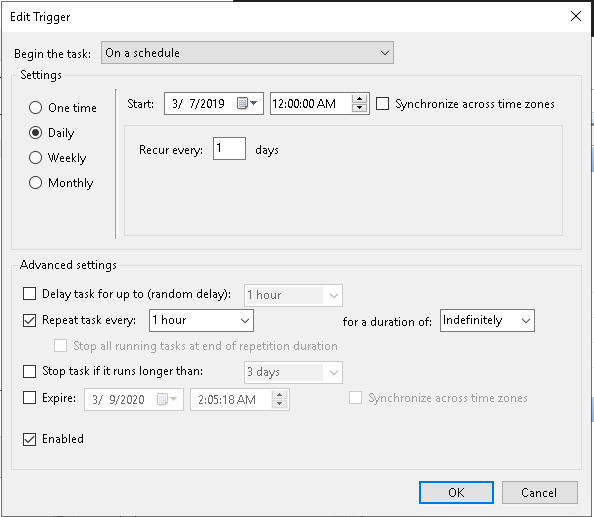Click the Recur every days input field

pos(229,148)
